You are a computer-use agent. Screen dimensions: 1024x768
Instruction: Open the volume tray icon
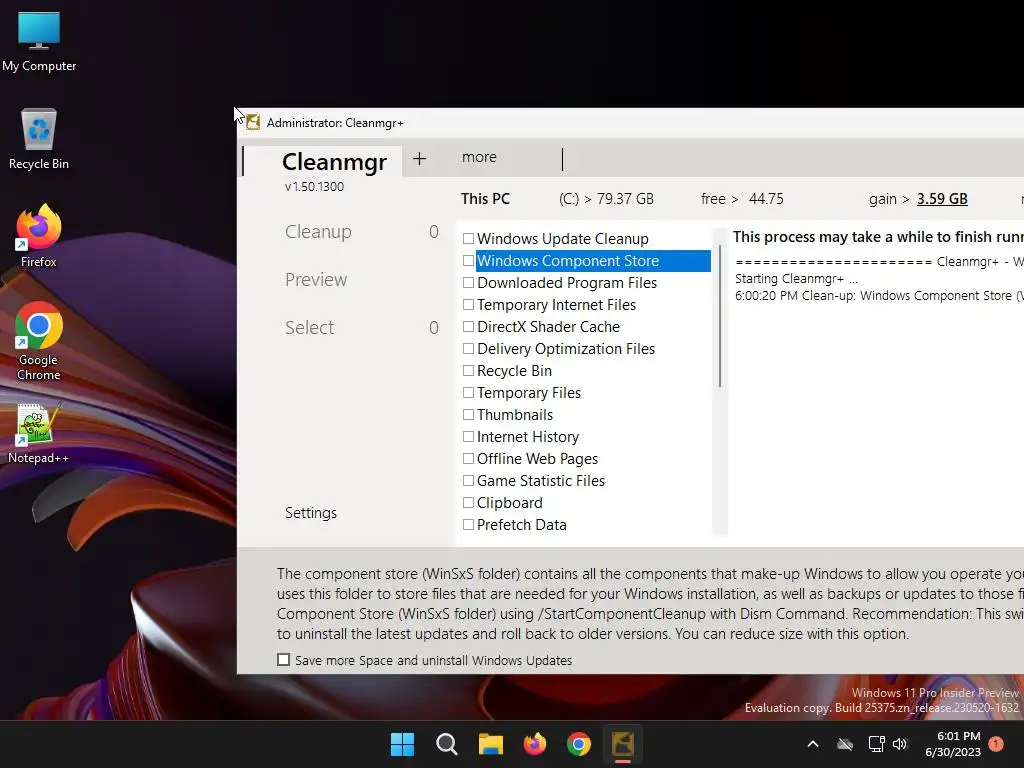click(x=901, y=744)
